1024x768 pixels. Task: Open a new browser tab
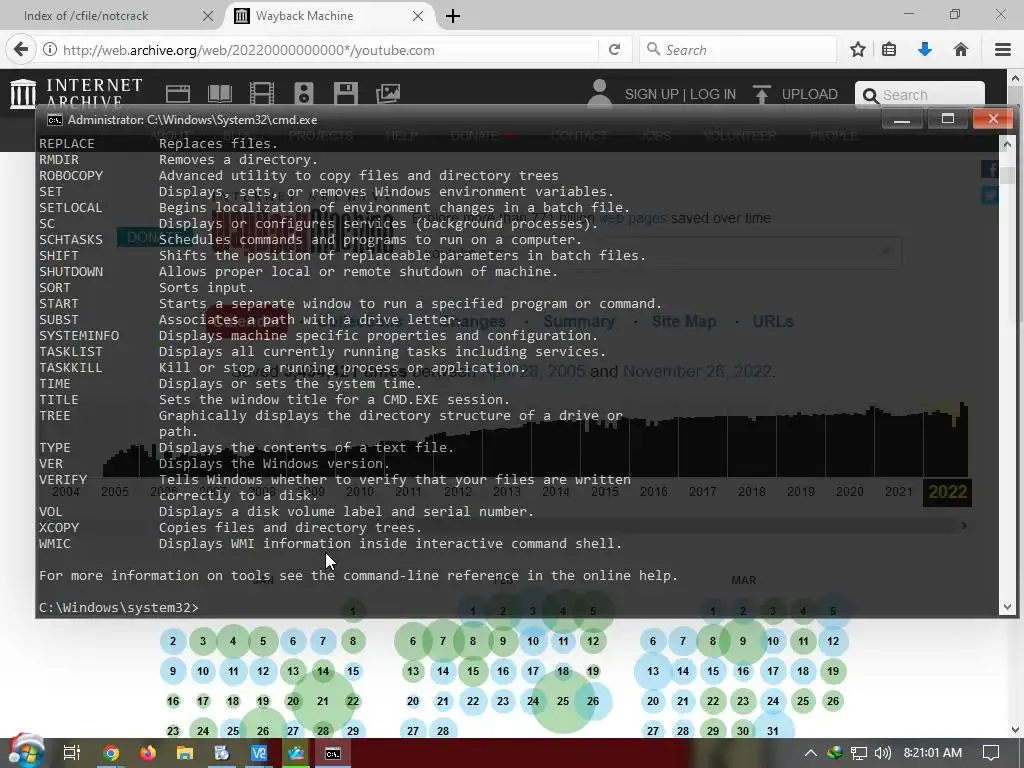coord(453,16)
